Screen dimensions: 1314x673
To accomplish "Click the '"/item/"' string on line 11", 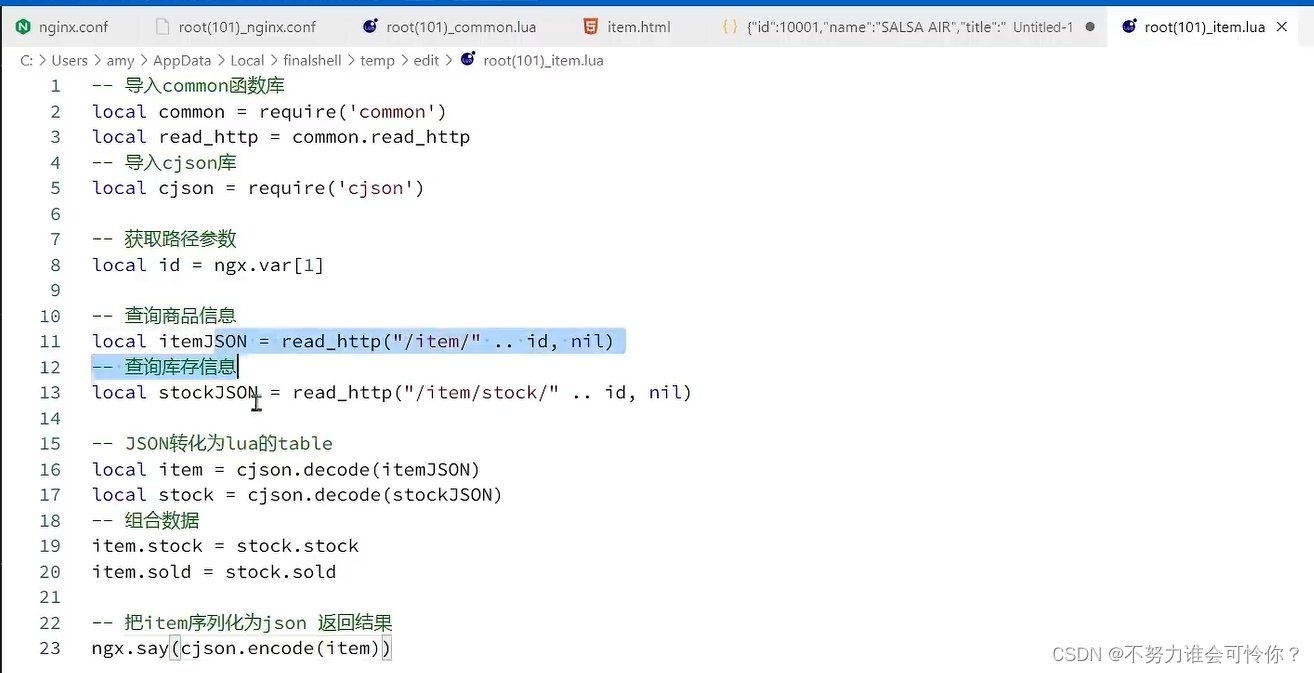I will (x=437, y=341).
